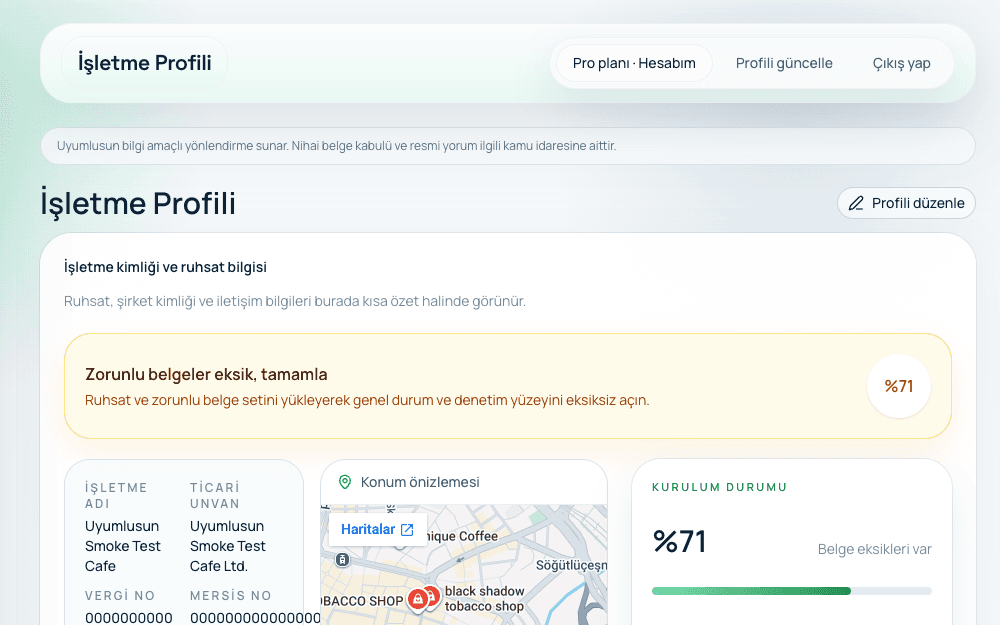The height and width of the screenshot is (625, 1000).
Task: Click the Söğütlüçeşme label on map
Action: point(571,565)
